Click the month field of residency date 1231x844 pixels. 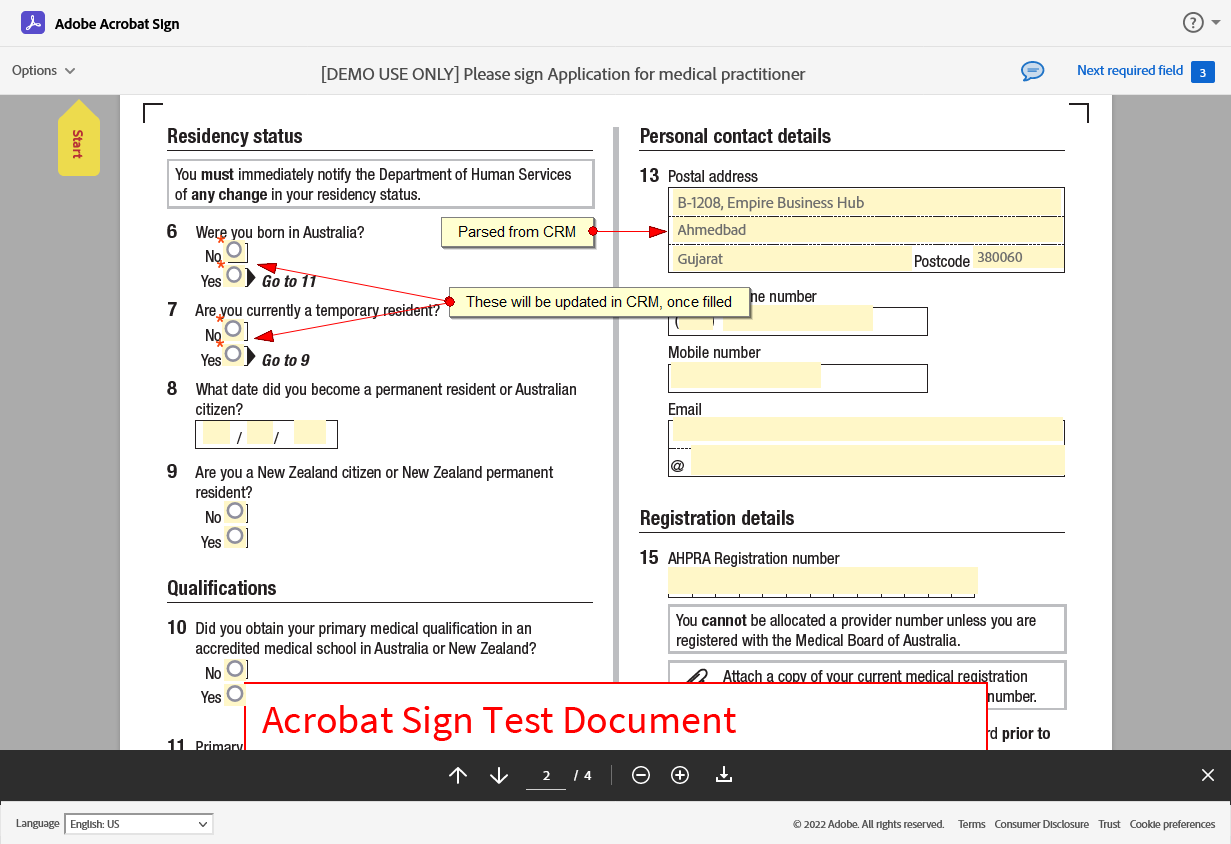coord(260,433)
